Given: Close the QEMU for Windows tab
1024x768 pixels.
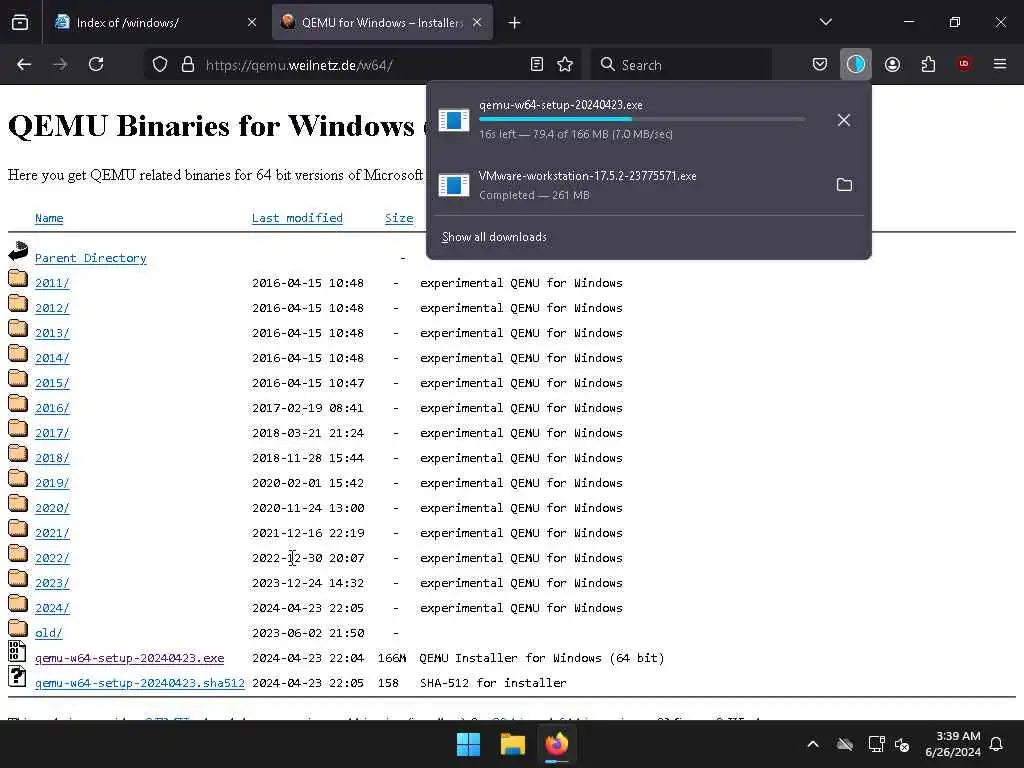Looking at the screenshot, I should [x=477, y=23].
